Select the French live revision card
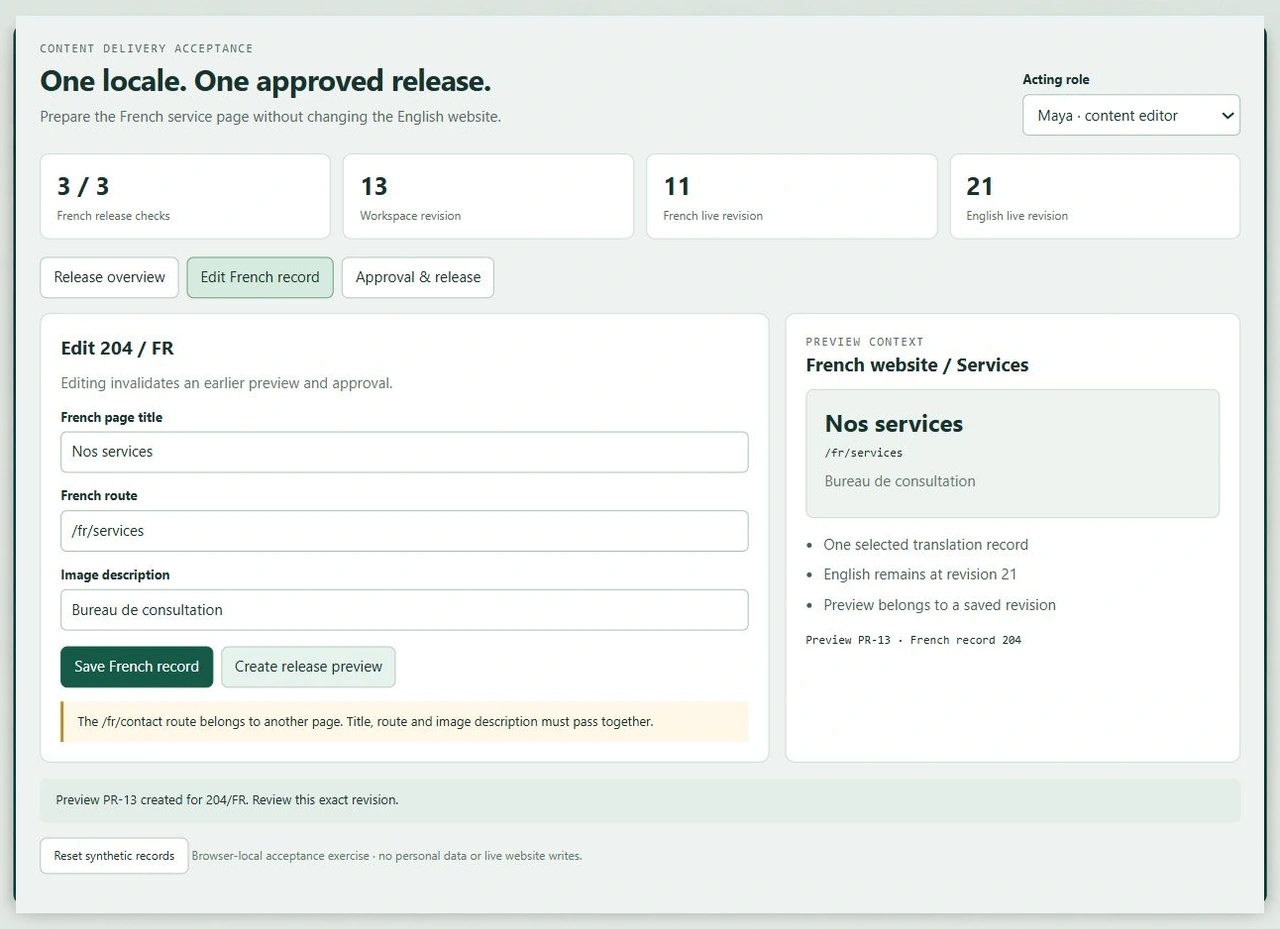Viewport: 1280px width, 929px height. 792,196
